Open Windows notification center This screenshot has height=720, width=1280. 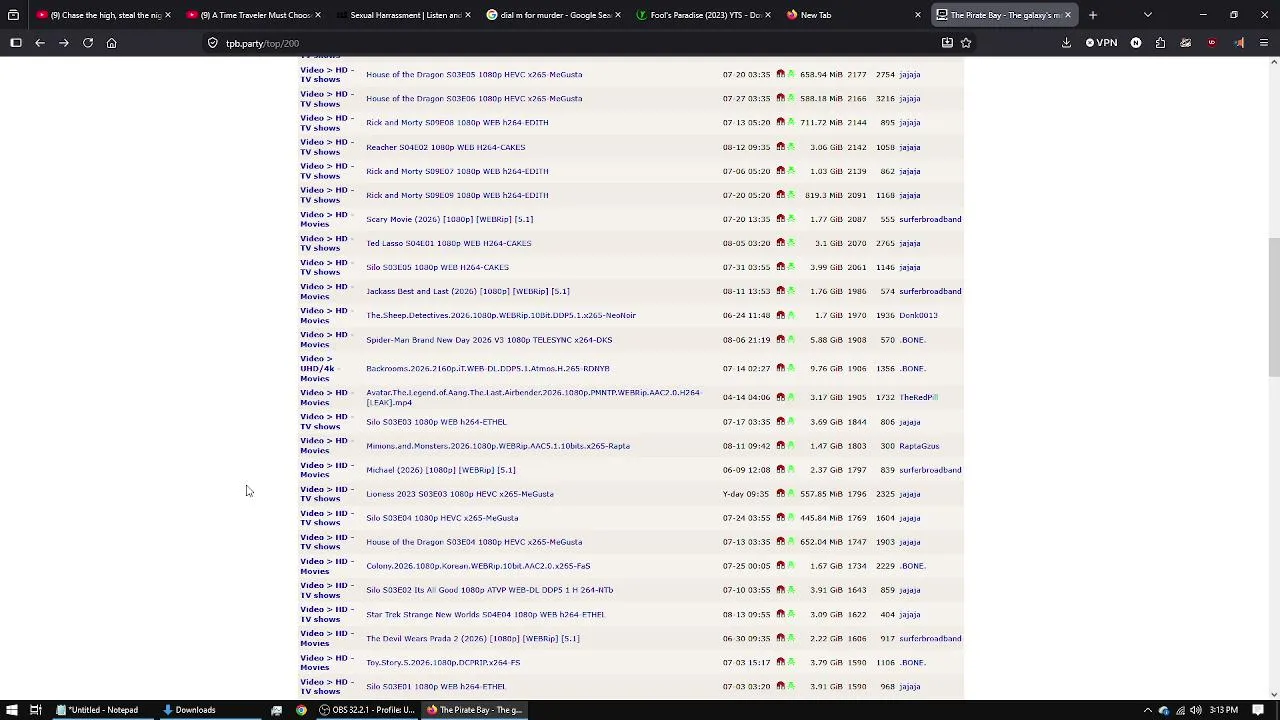coord(1258,710)
